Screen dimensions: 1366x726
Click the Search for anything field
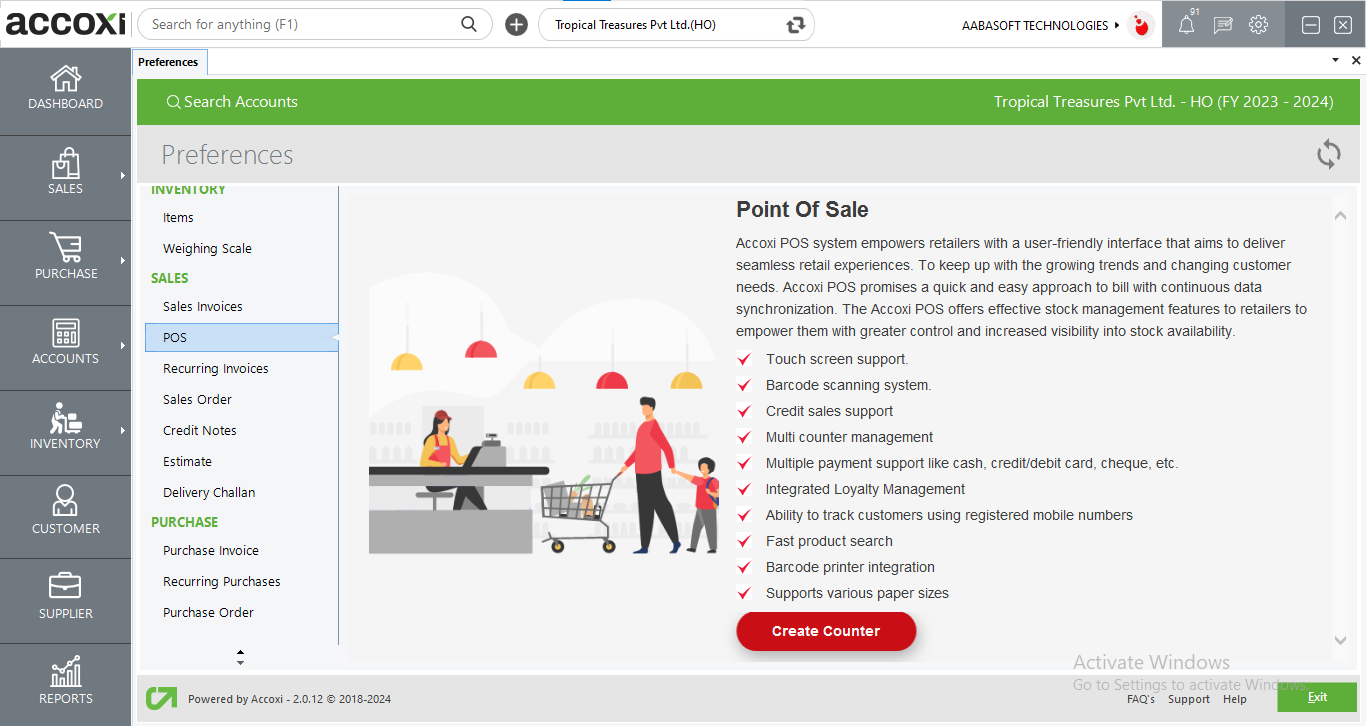(x=300, y=25)
